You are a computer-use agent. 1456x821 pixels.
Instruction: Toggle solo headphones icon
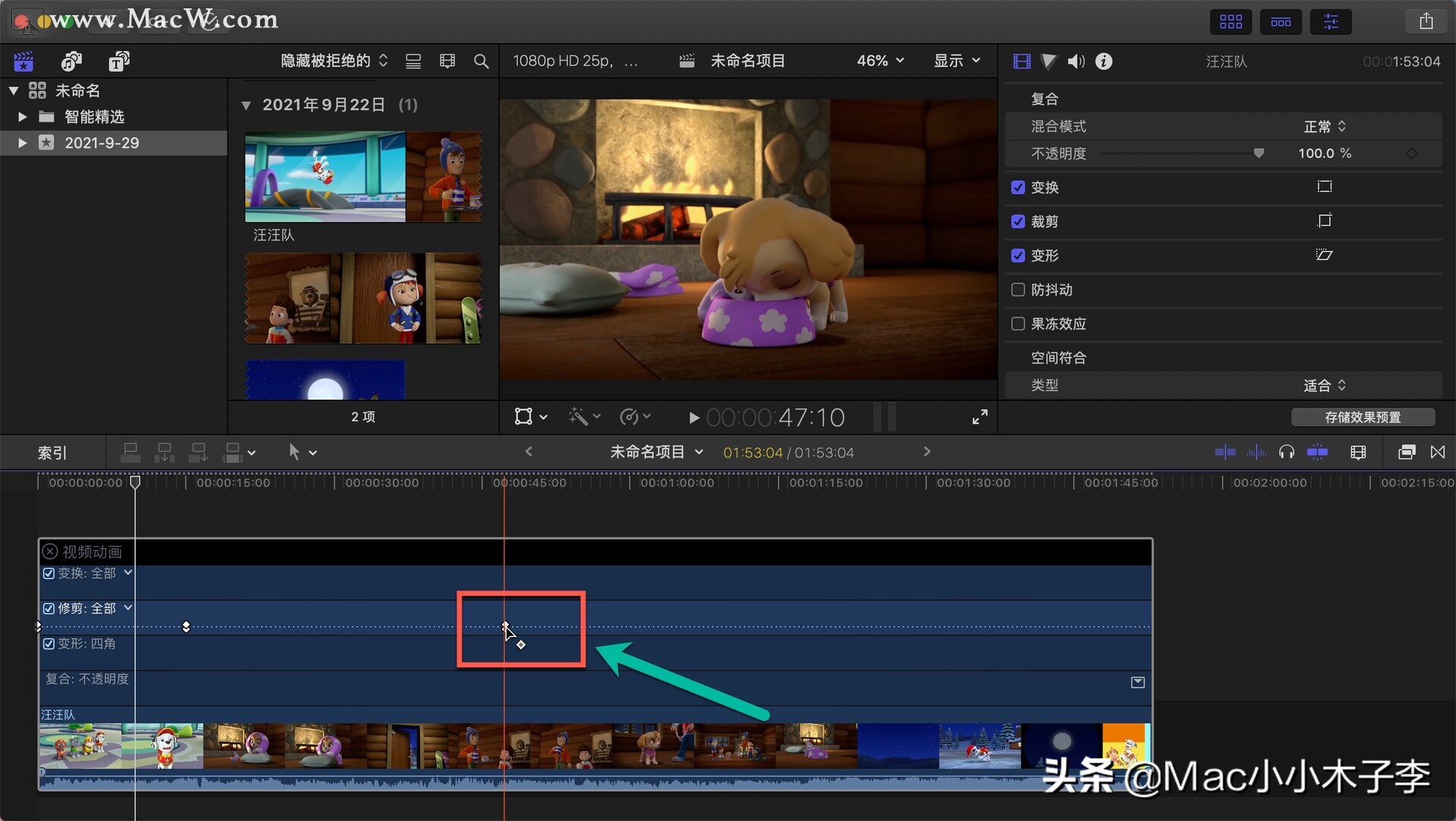[x=1286, y=453]
